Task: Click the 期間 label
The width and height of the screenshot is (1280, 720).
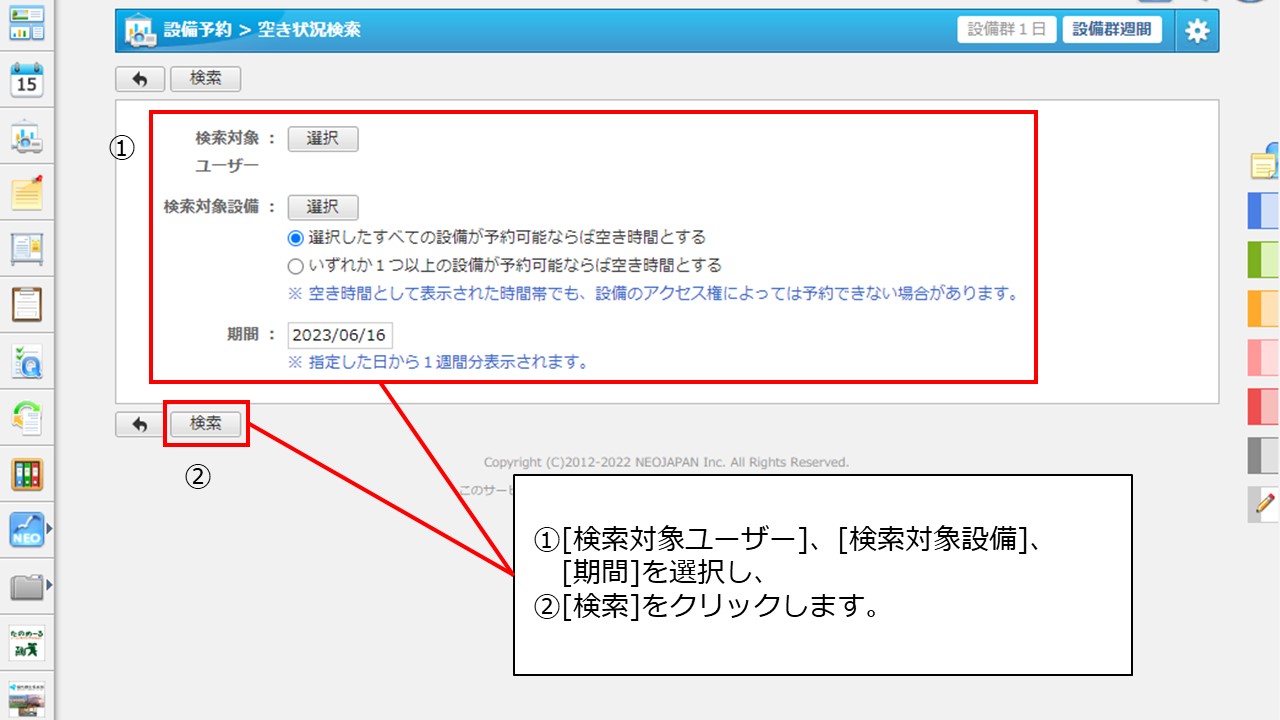Action: [244, 335]
